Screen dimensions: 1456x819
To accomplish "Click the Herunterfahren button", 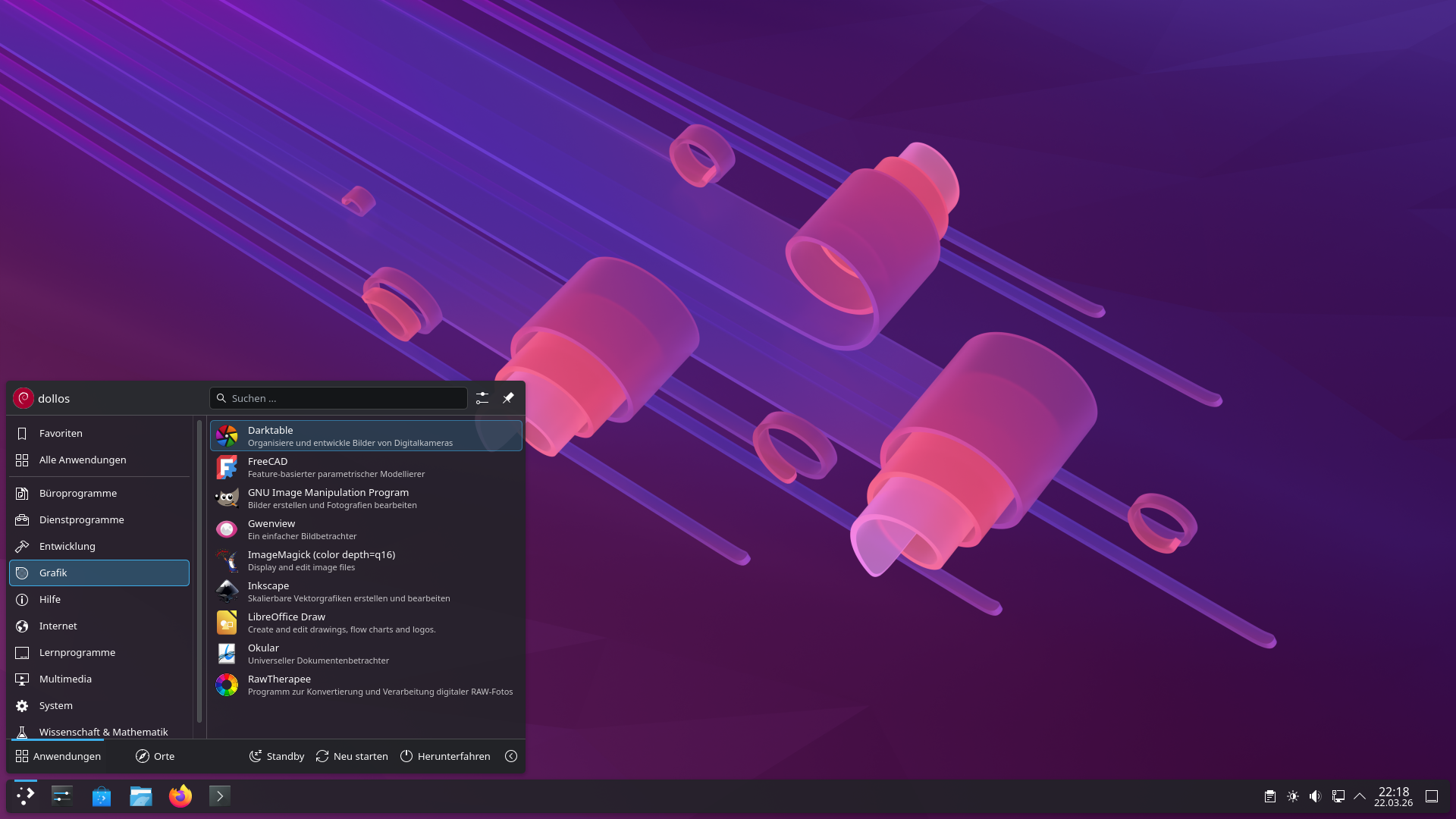I will (x=445, y=756).
